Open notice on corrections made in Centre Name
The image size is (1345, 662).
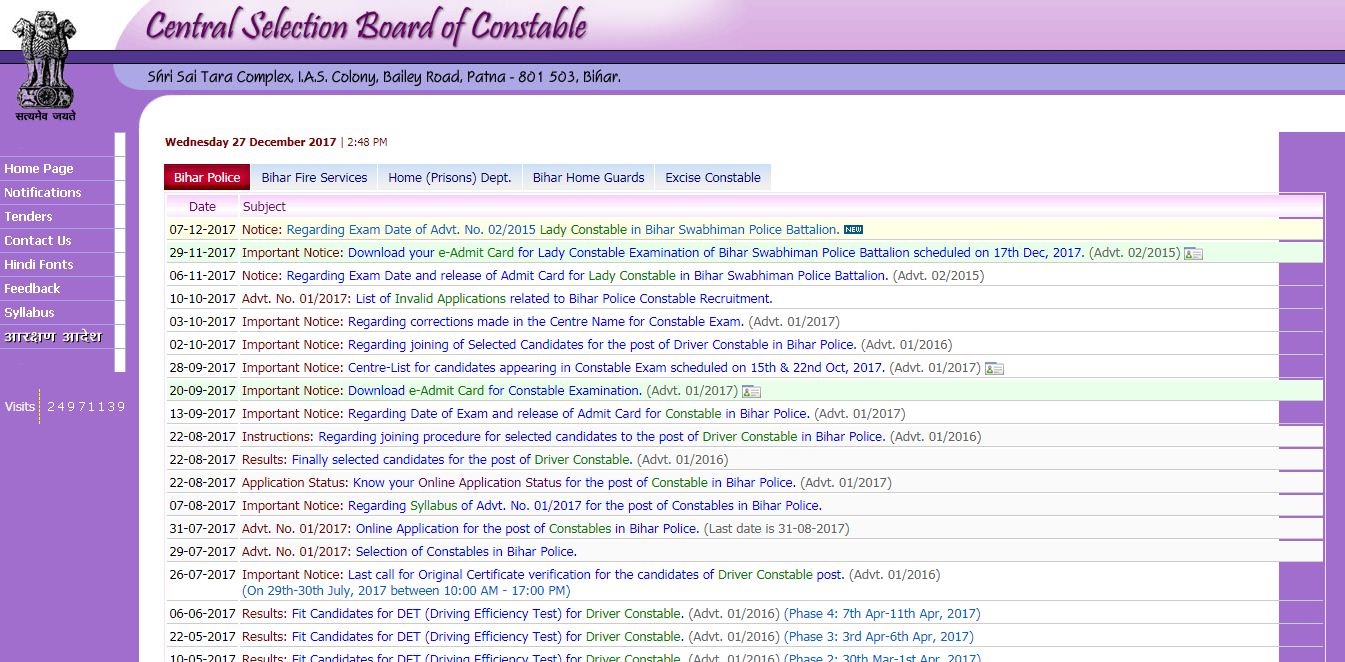[546, 322]
